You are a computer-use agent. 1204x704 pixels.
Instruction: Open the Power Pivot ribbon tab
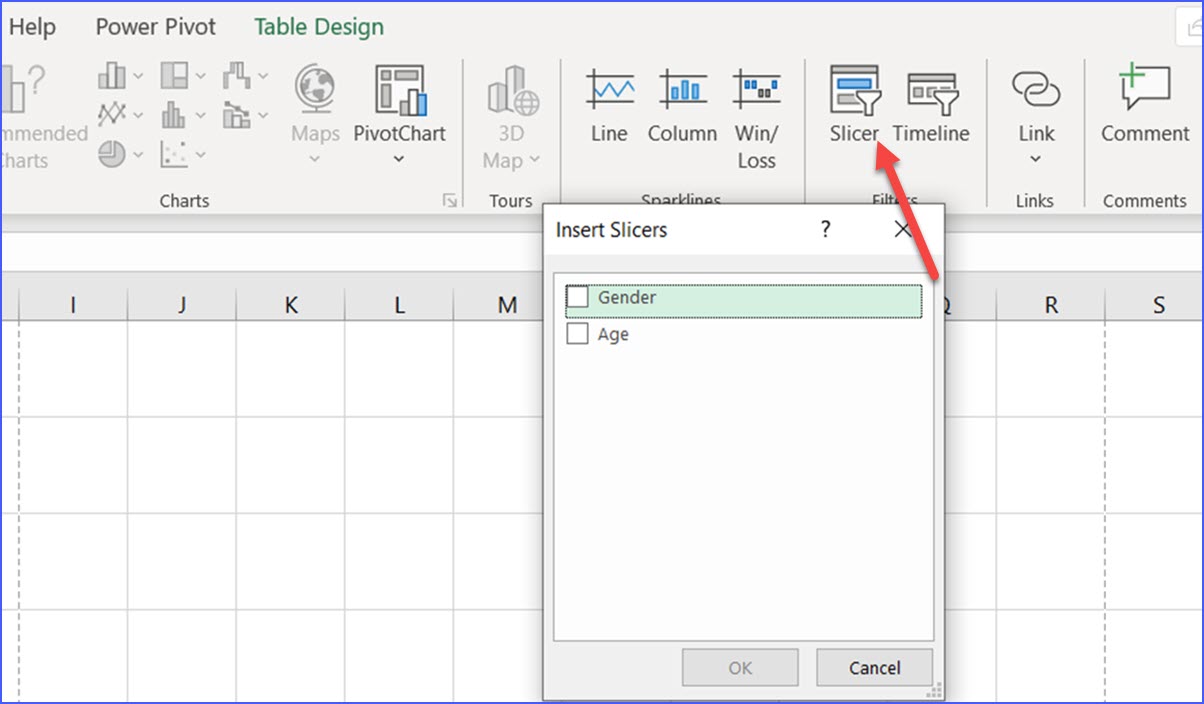coord(155,27)
